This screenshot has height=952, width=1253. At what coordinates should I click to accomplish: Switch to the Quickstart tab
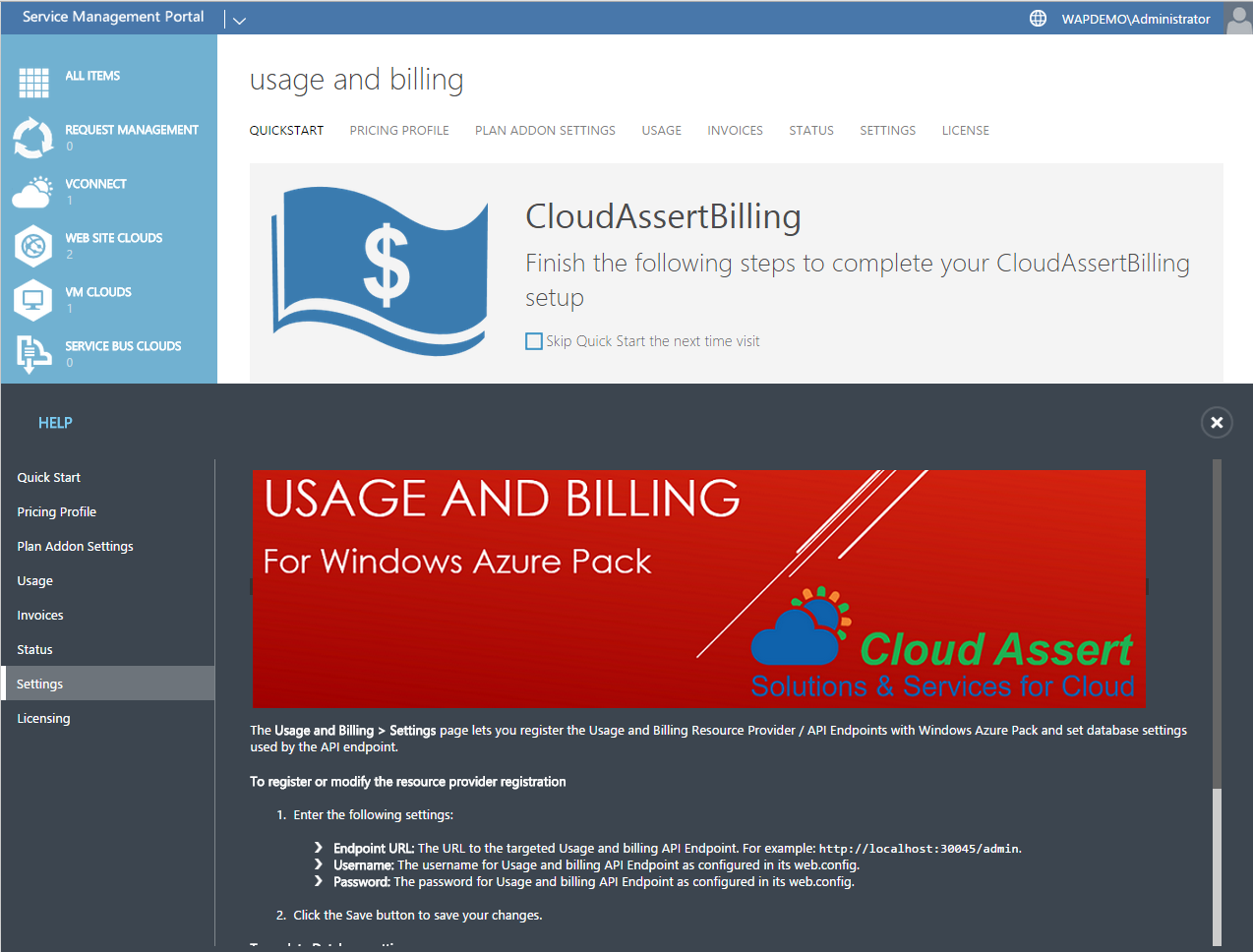pos(286,130)
